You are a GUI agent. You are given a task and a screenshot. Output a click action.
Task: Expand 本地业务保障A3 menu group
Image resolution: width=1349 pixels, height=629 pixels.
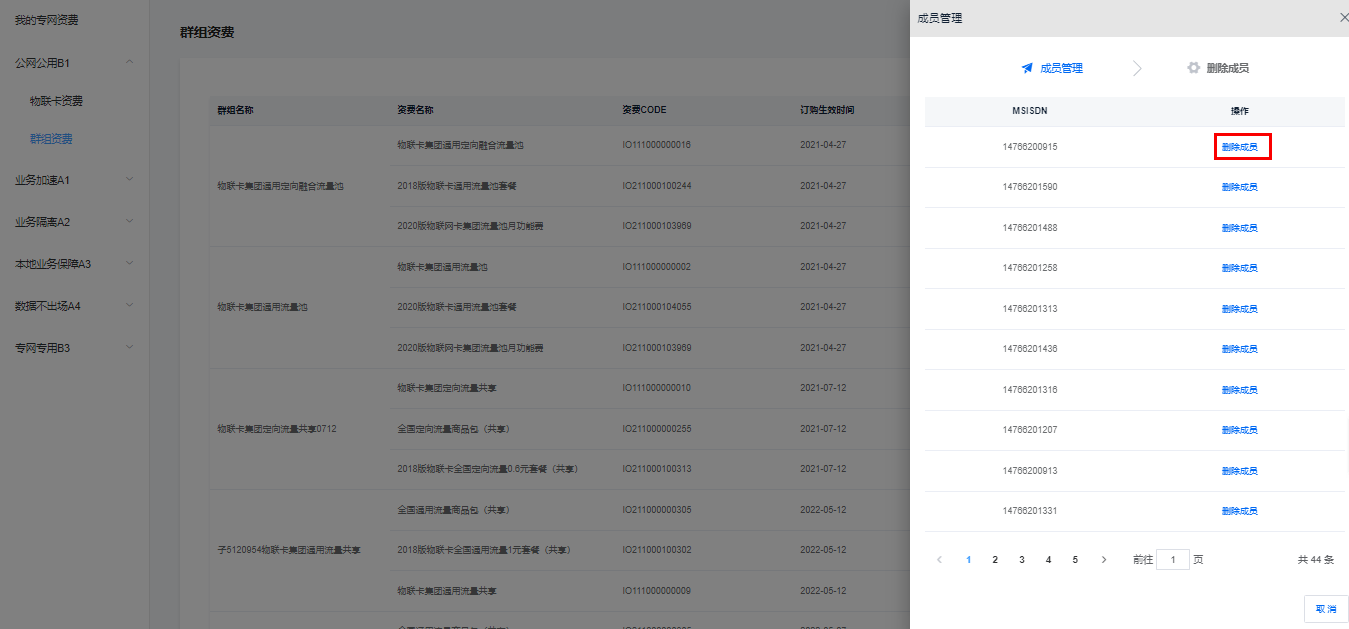tap(129, 264)
